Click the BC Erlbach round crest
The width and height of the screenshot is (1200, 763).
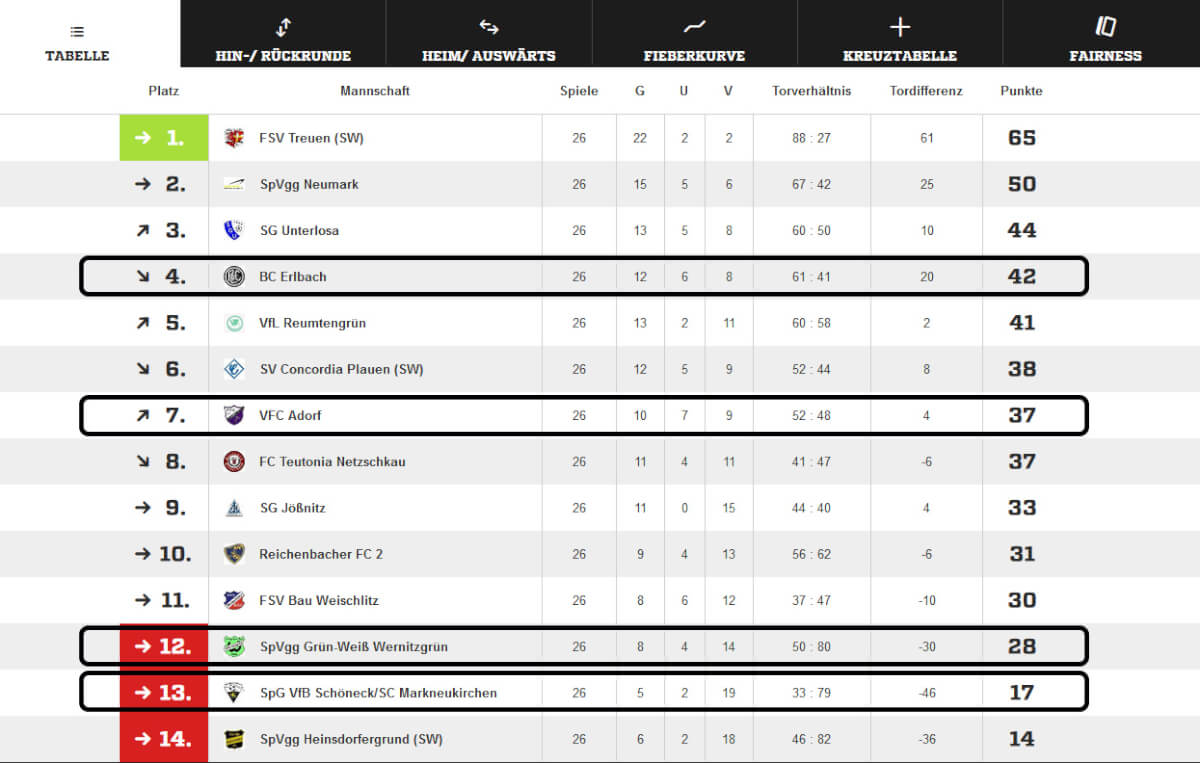[234, 277]
